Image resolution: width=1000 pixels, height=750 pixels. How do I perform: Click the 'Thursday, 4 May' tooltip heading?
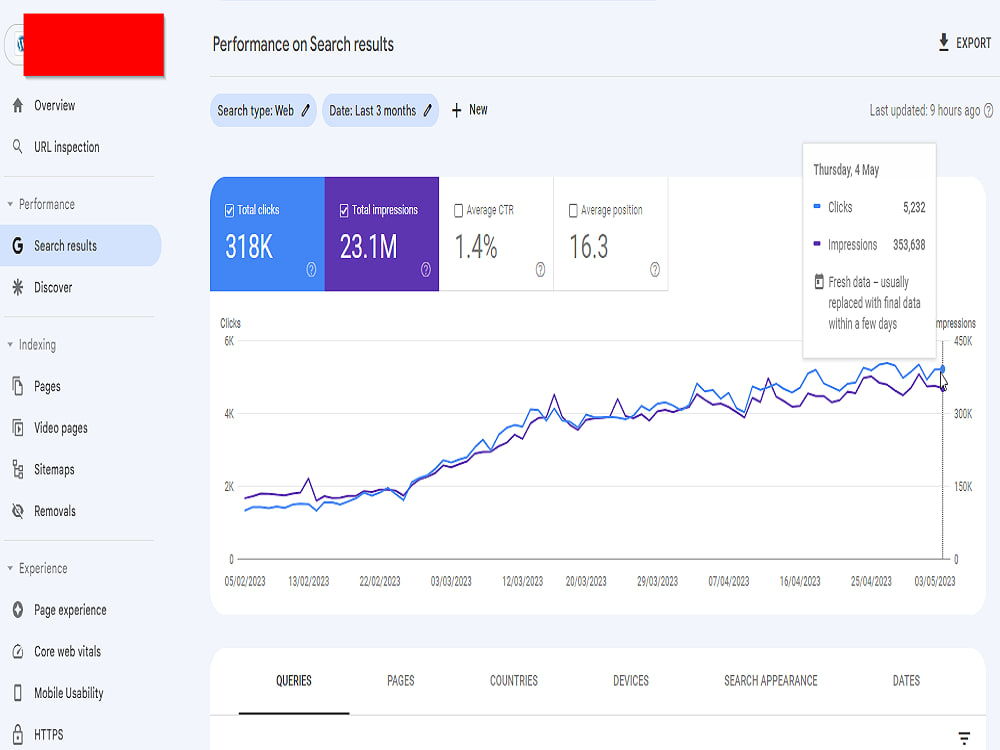coord(846,170)
